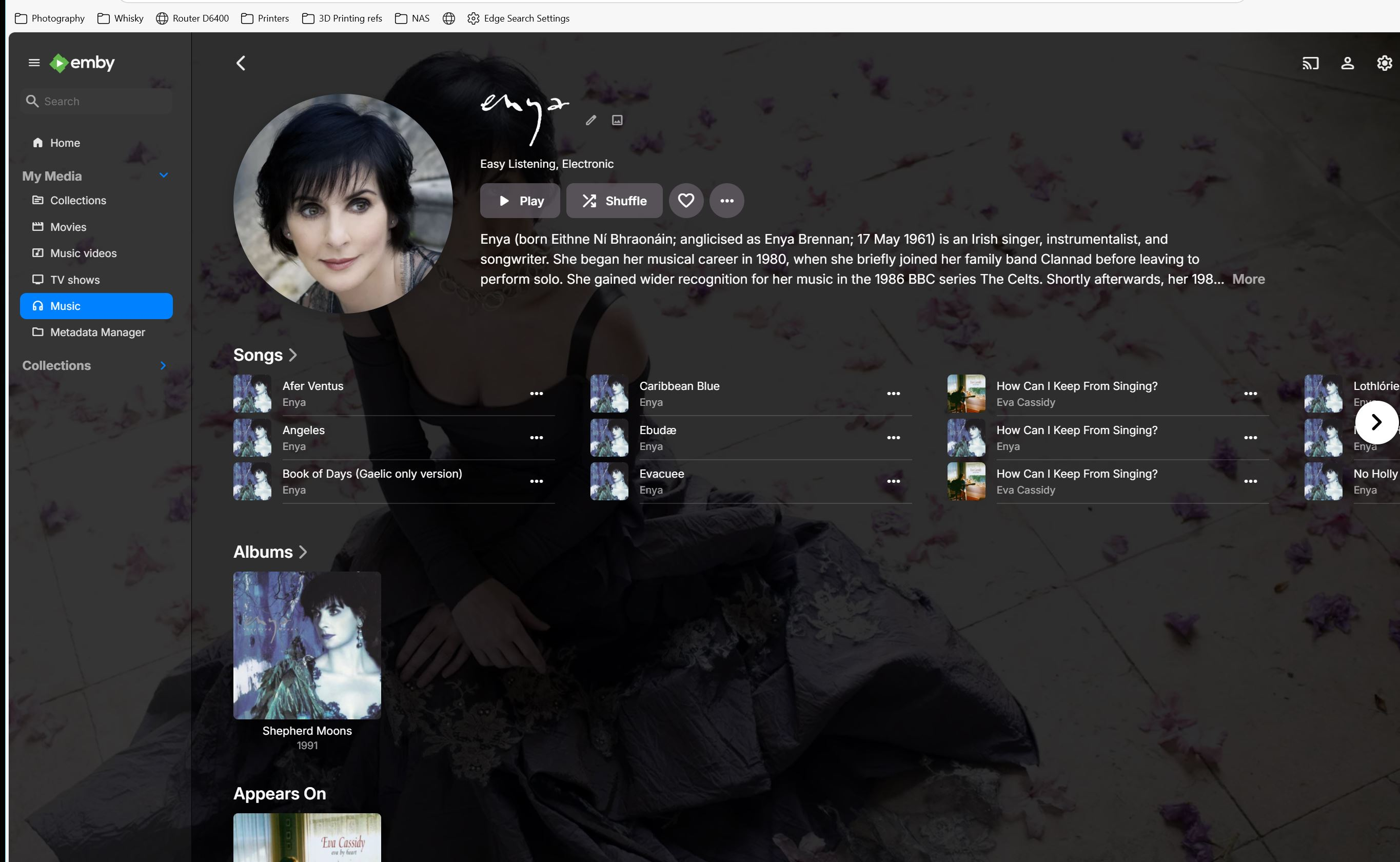Screen dimensions: 1400x862
Task: Click the No Holly song row
Action: tap(1352, 481)
